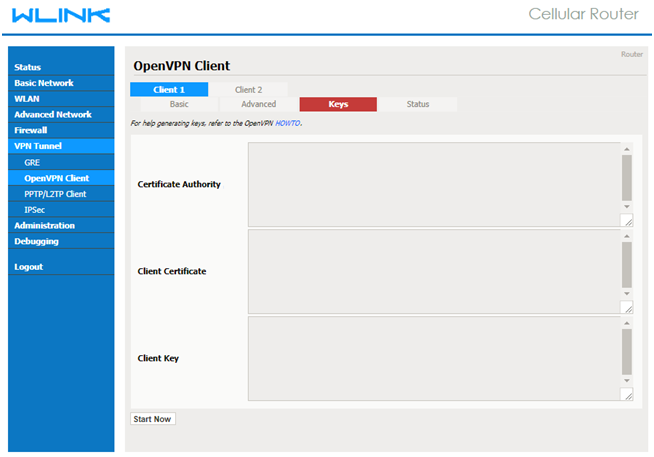Switch to the Client 2 tab
Screen dimensions: 654x457
(248, 89)
